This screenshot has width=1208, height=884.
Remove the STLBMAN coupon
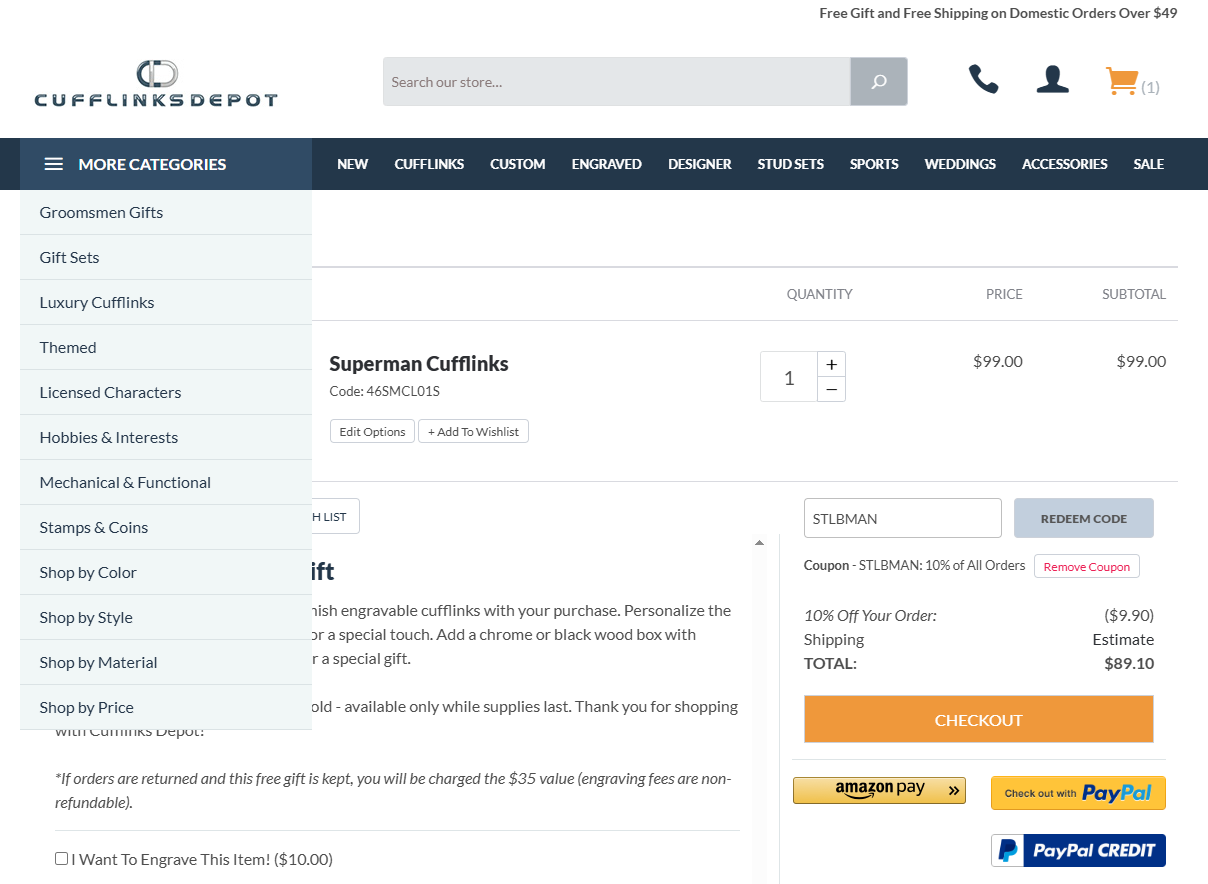(x=1087, y=566)
